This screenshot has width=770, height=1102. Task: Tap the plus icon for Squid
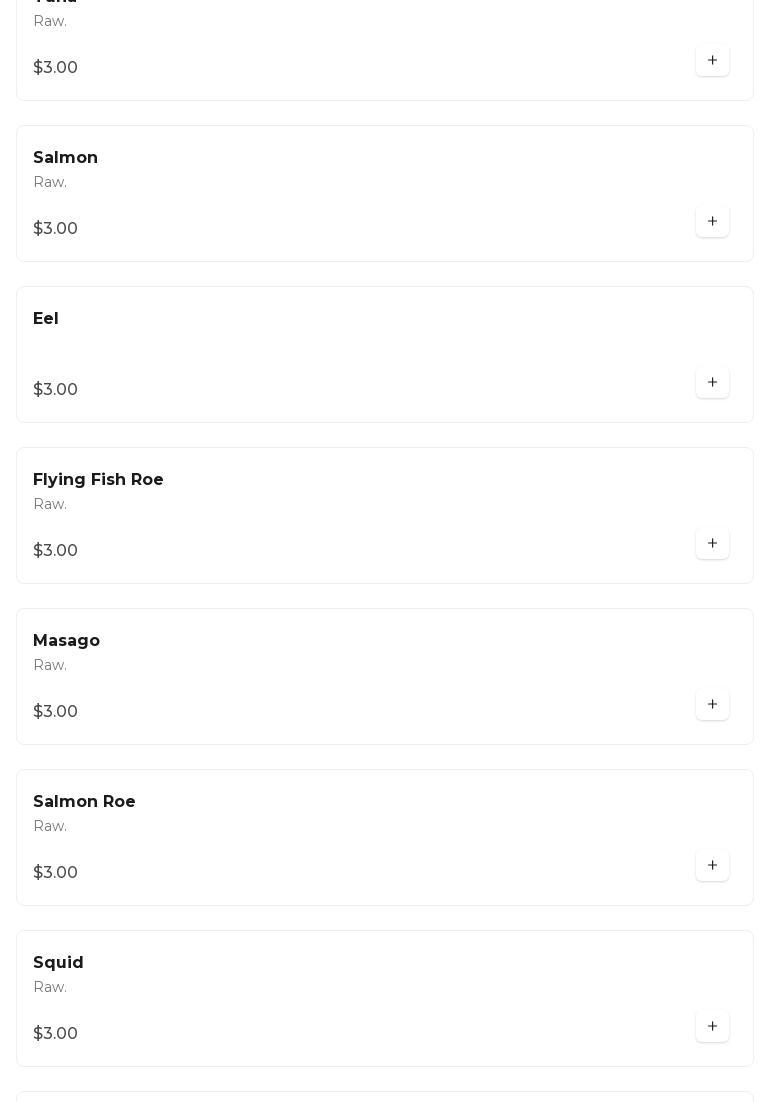click(x=712, y=1026)
